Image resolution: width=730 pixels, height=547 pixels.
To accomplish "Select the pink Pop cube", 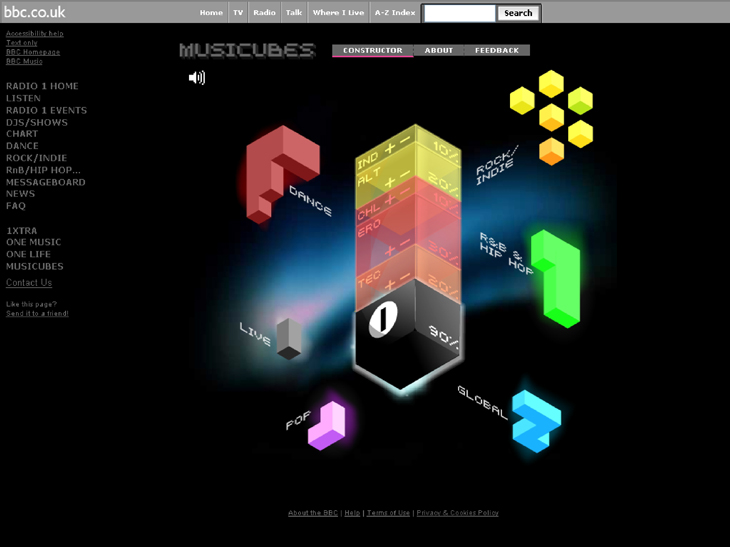I will 327,425.
